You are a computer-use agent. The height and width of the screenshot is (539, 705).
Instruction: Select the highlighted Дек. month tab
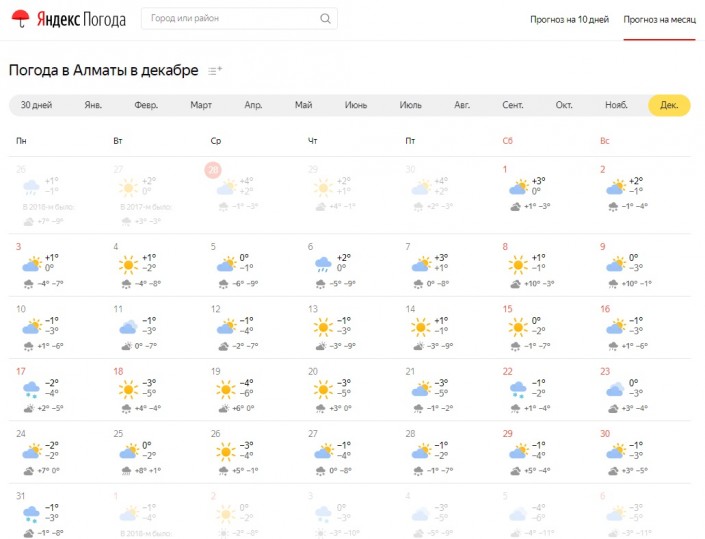pos(668,105)
